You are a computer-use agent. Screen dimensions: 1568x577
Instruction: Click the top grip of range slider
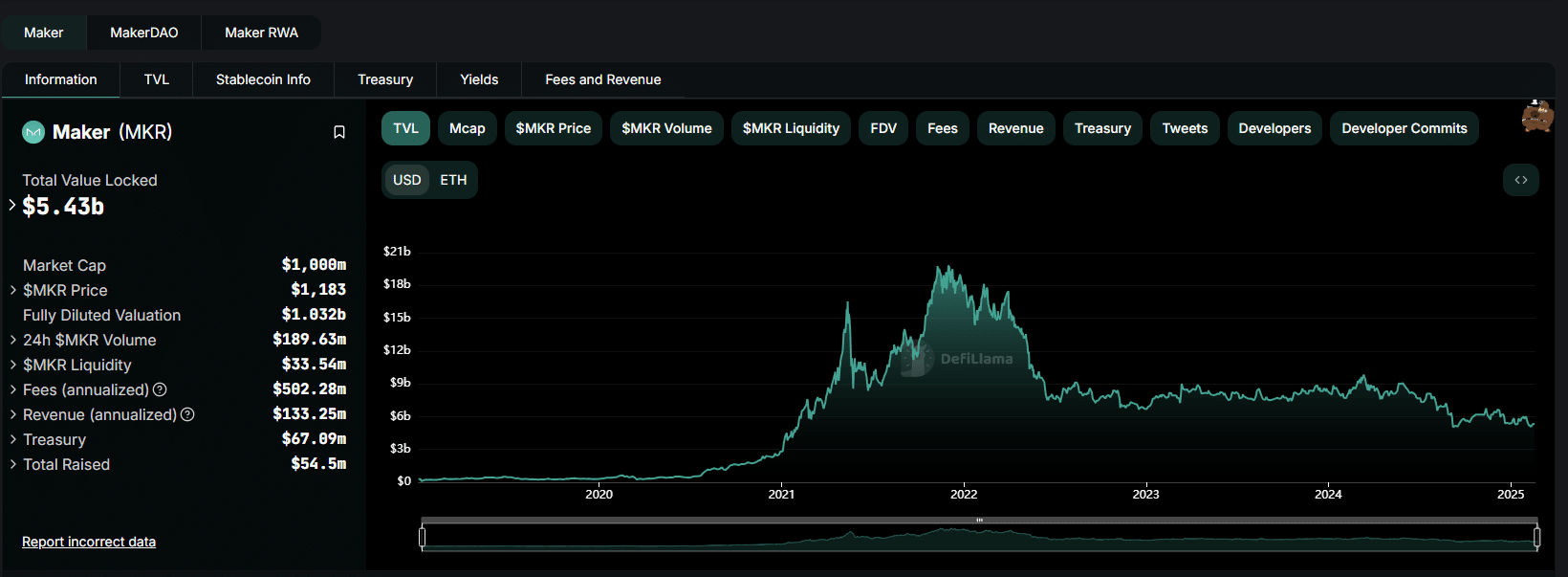[x=979, y=521]
